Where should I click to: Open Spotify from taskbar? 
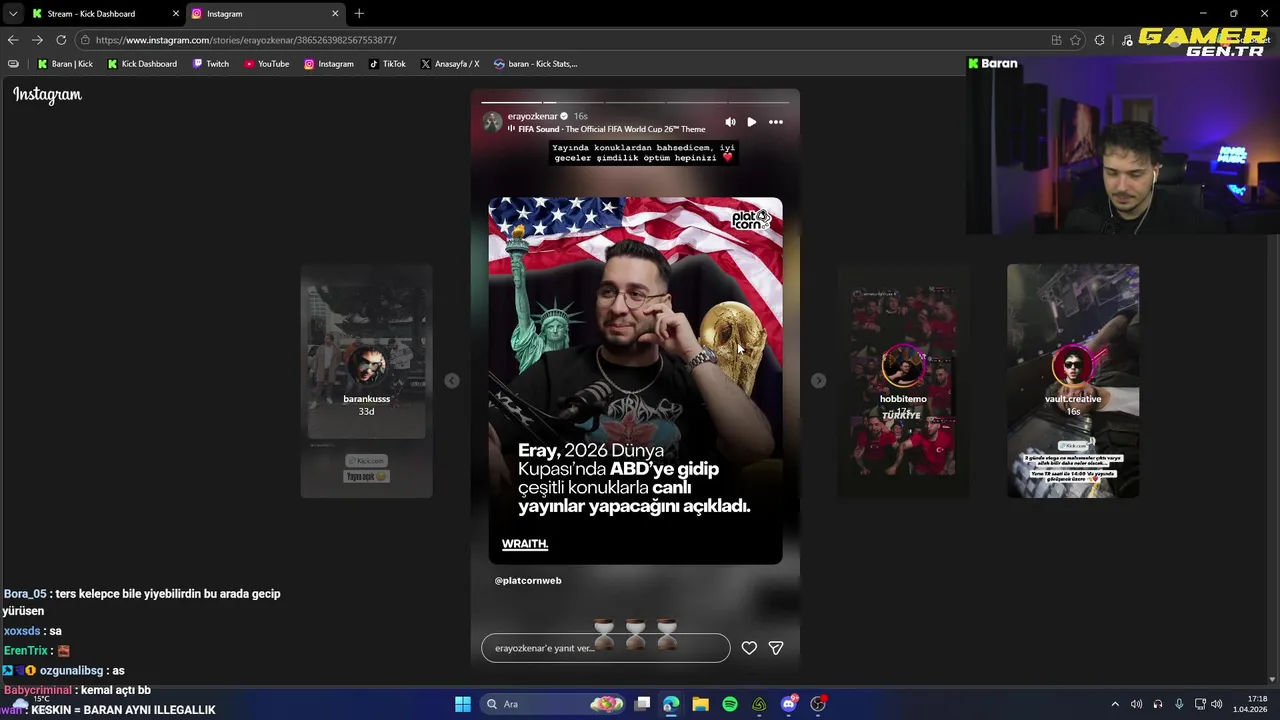(x=730, y=704)
